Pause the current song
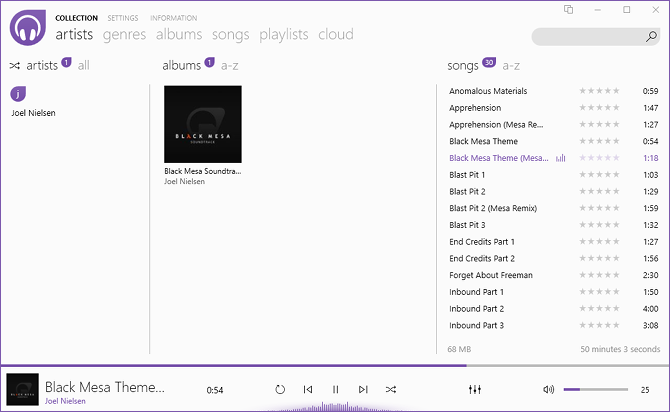Viewport: 670px width, 412px height. point(335,389)
